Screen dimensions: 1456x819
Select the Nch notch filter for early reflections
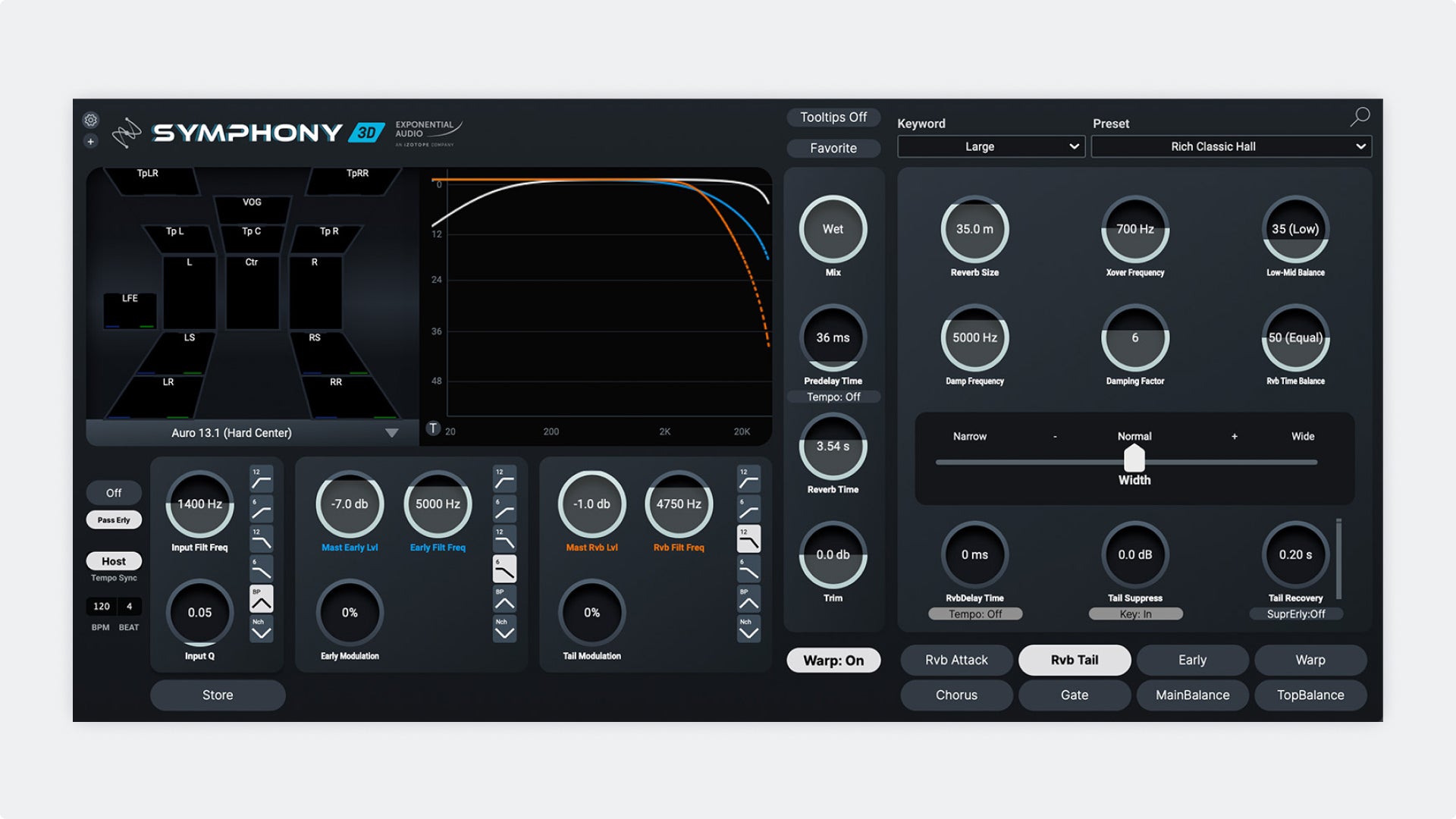click(x=504, y=620)
